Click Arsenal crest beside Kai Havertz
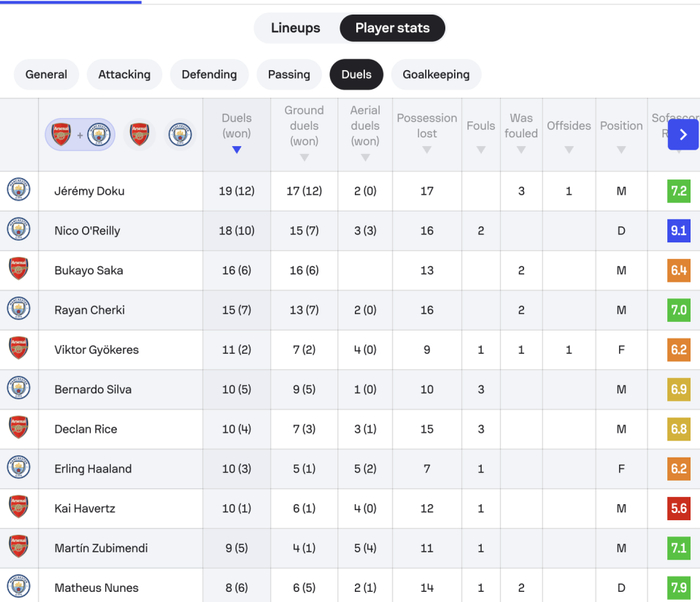 19,507
